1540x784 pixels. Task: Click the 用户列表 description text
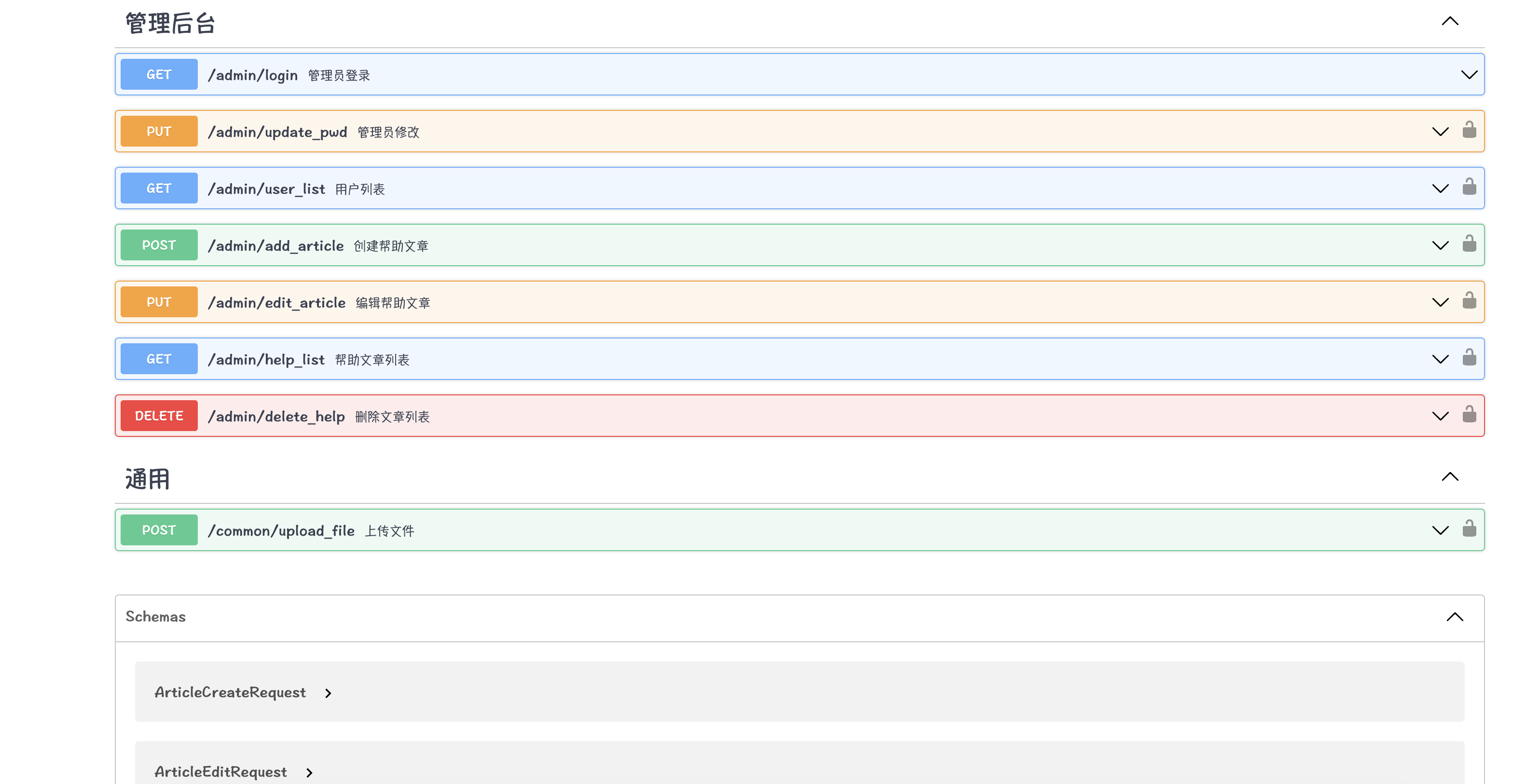[360, 189]
